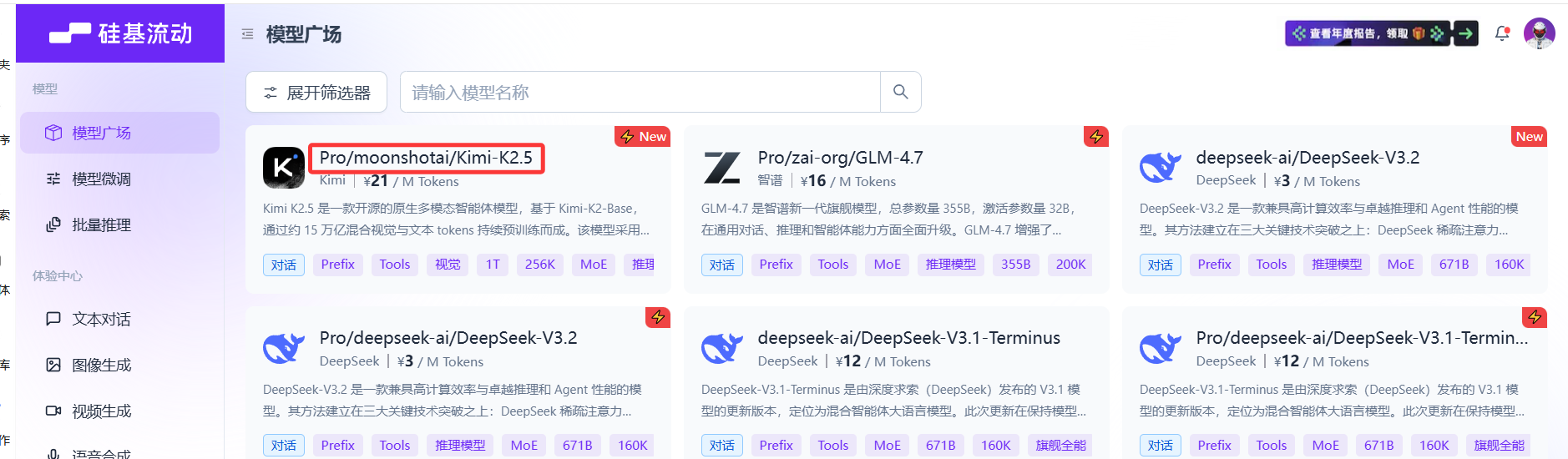1568x459 pixels.
Task: Toggle the sidebar collapse icon beside 模型广场 title
Action: point(247,34)
